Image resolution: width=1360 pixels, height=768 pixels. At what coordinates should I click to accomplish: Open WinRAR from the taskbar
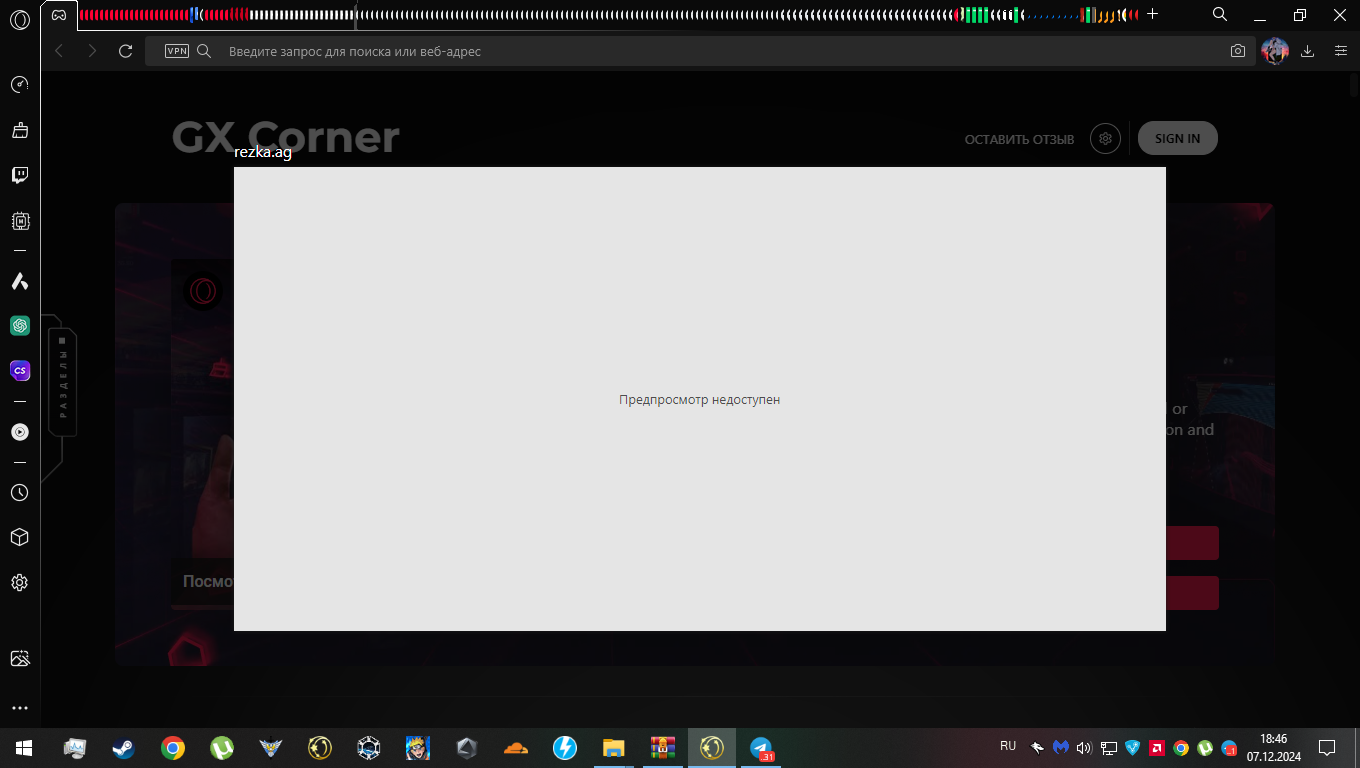[663, 747]
